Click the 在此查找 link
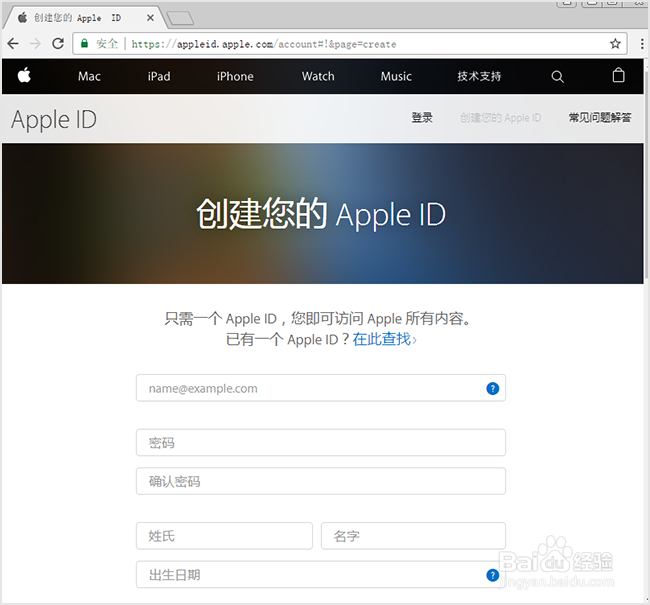 384,339
